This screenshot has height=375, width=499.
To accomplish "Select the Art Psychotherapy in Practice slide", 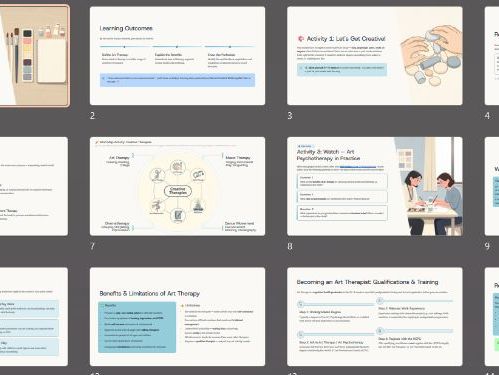I will point(375,186).
